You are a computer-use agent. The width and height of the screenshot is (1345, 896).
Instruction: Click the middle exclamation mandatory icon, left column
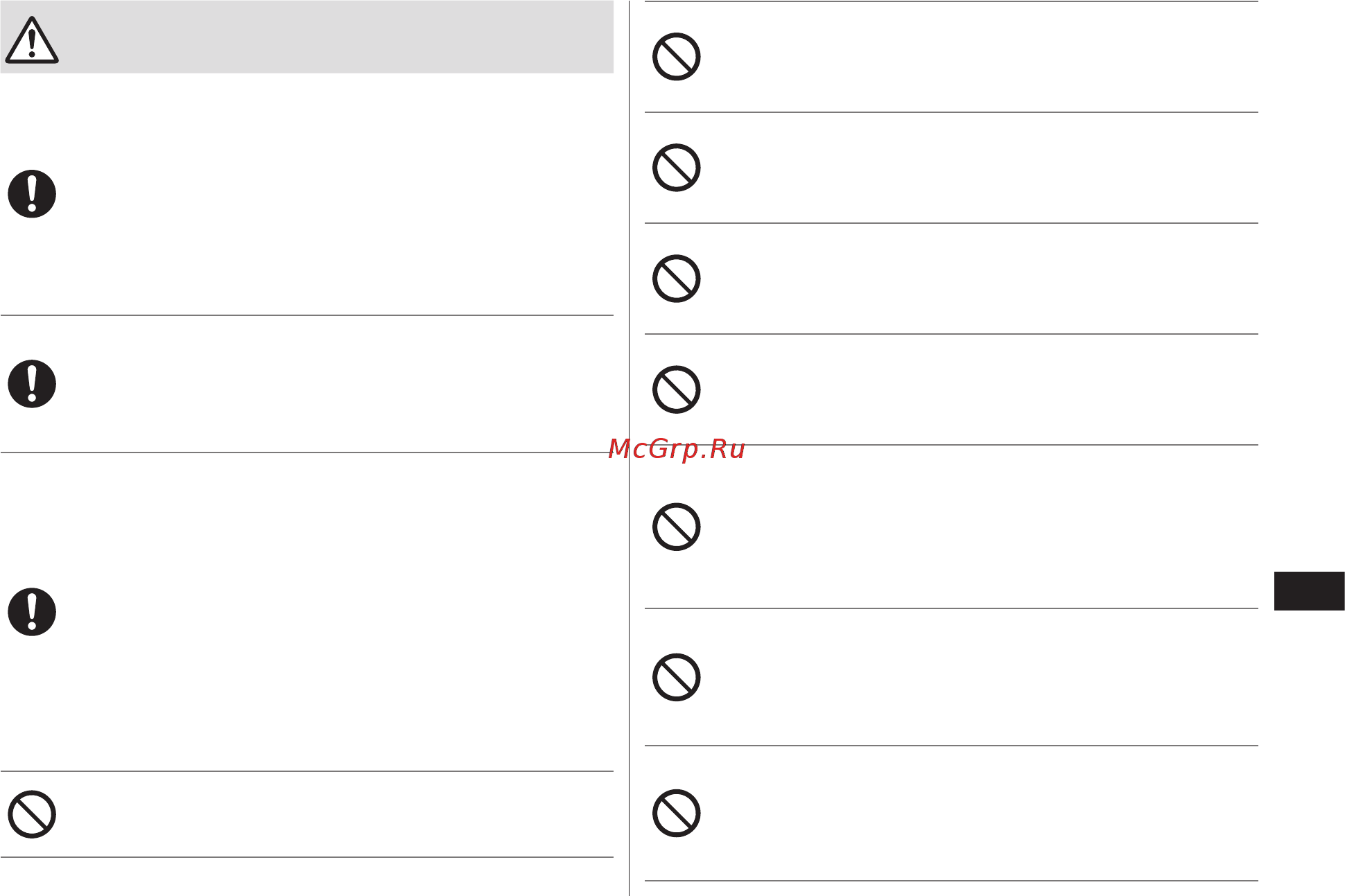click(32, 383)
